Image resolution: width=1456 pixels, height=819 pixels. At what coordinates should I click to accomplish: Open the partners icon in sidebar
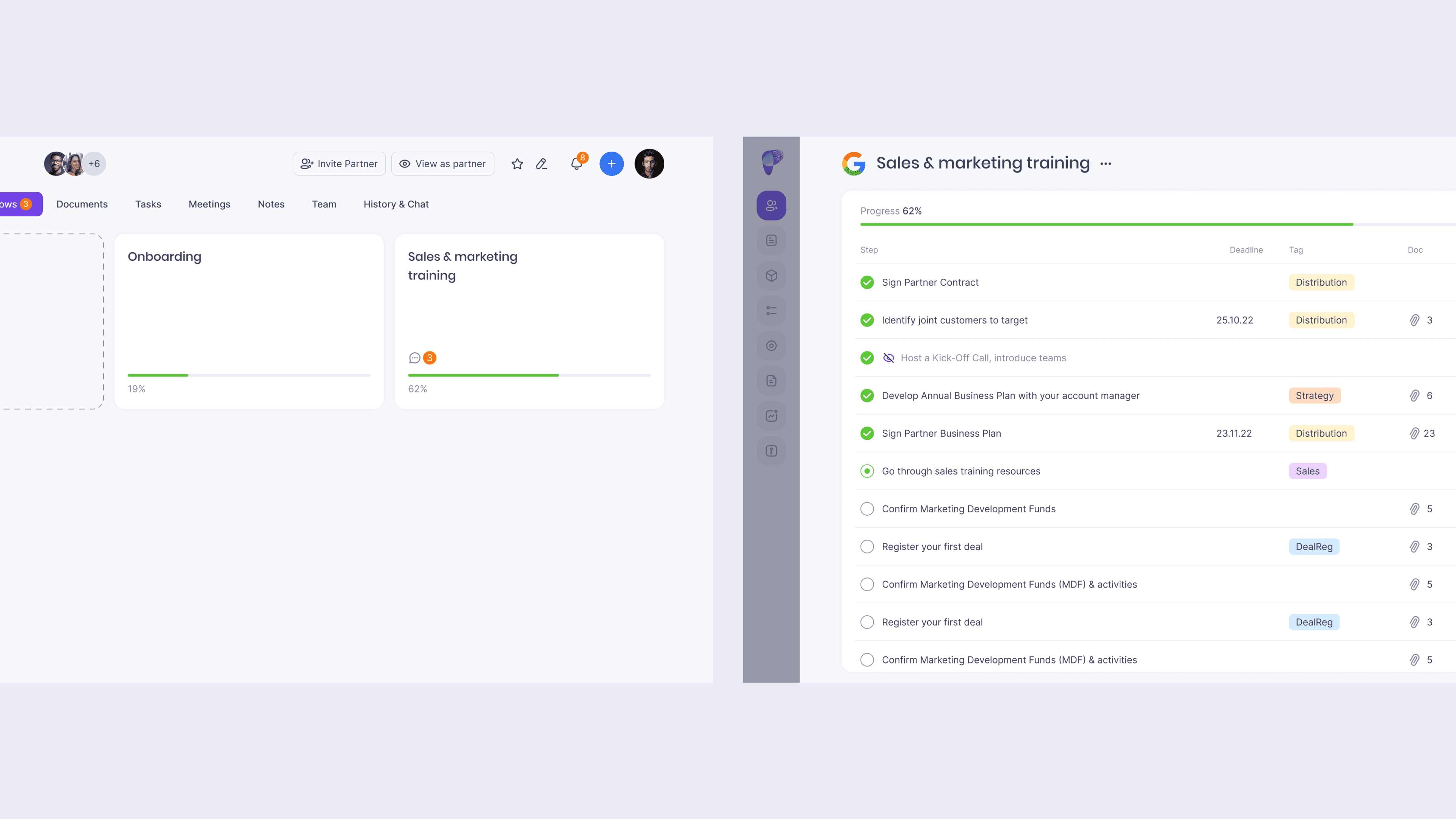pyautogui.click(x=771, y=206)
